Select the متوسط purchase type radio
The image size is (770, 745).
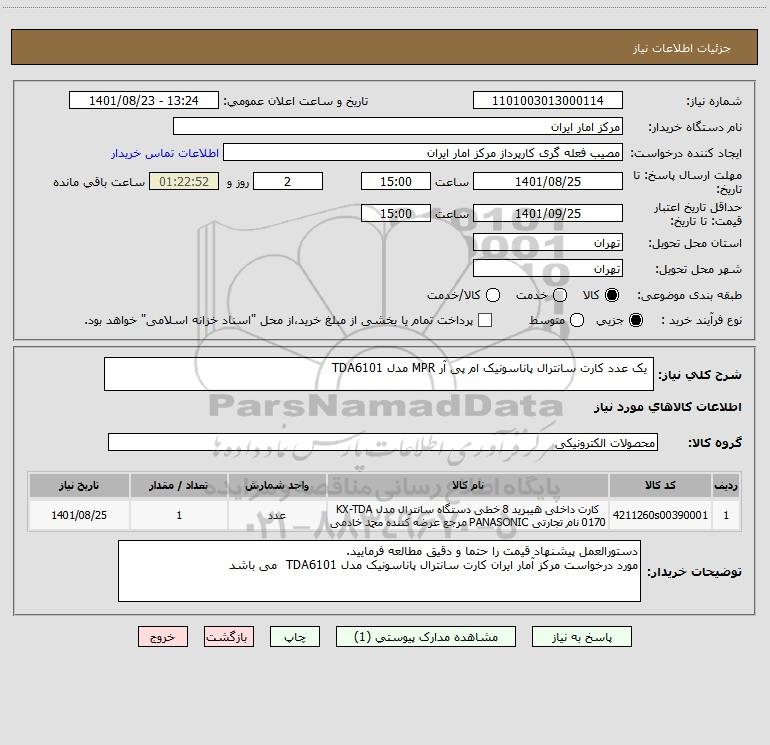(x=577, y=320)
